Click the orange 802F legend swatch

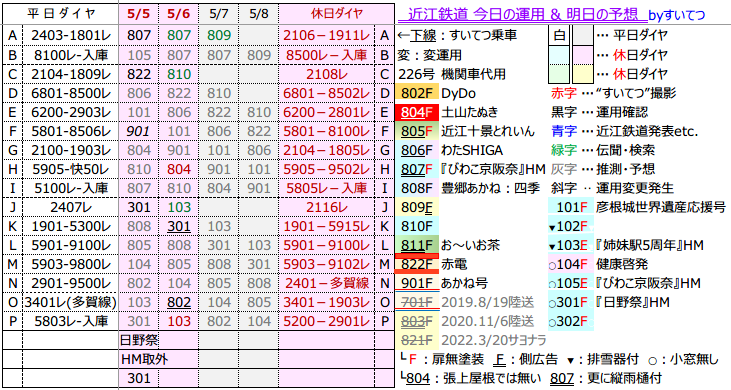(x=417, y=93)
